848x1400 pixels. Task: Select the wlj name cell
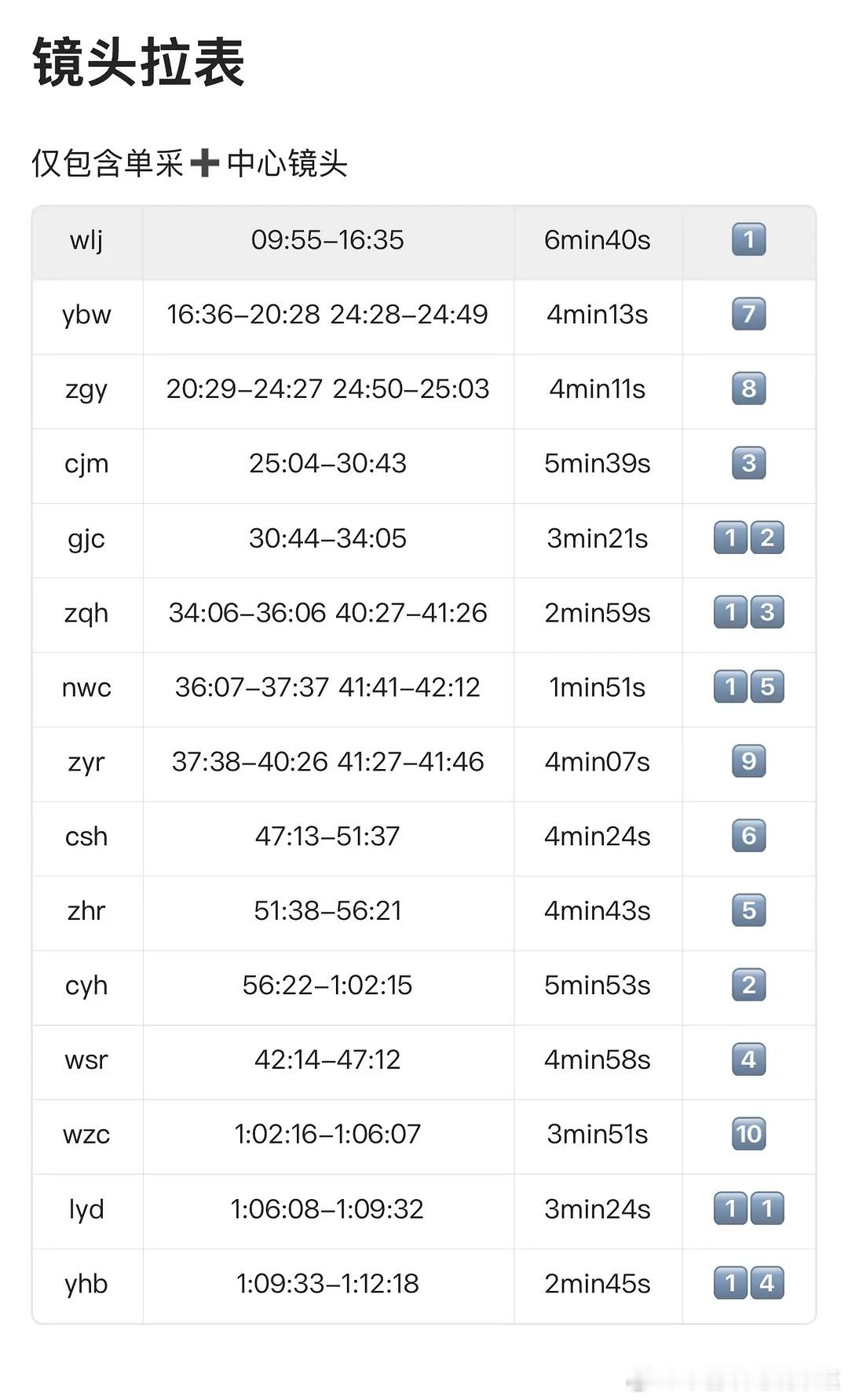click(87, 241)
